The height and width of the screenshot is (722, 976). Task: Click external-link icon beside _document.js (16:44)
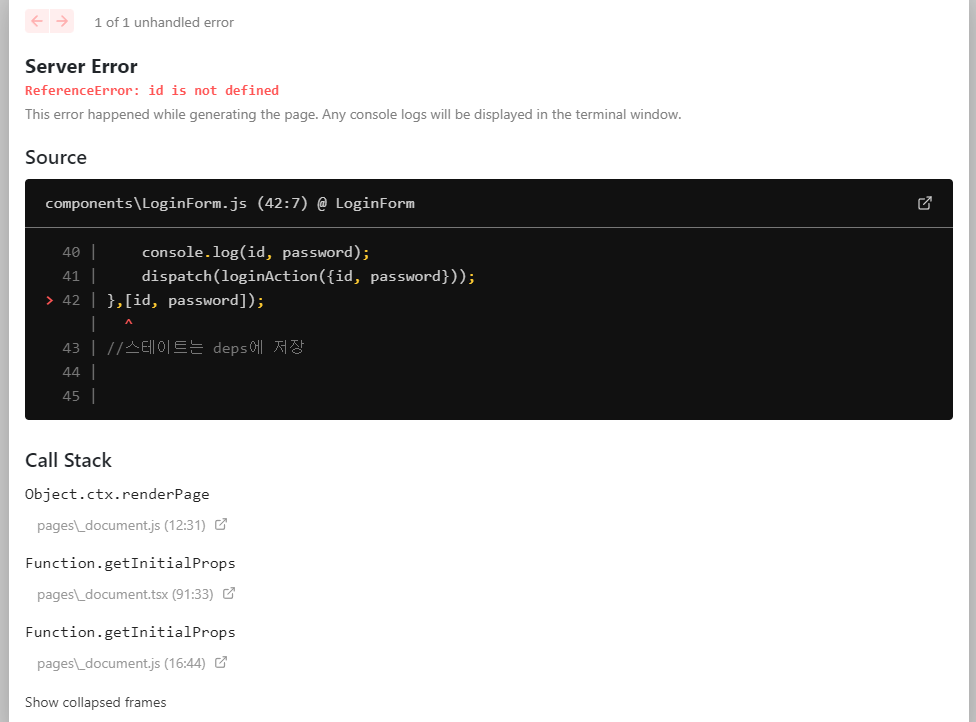pyautogui.click(x=221, y=662)
